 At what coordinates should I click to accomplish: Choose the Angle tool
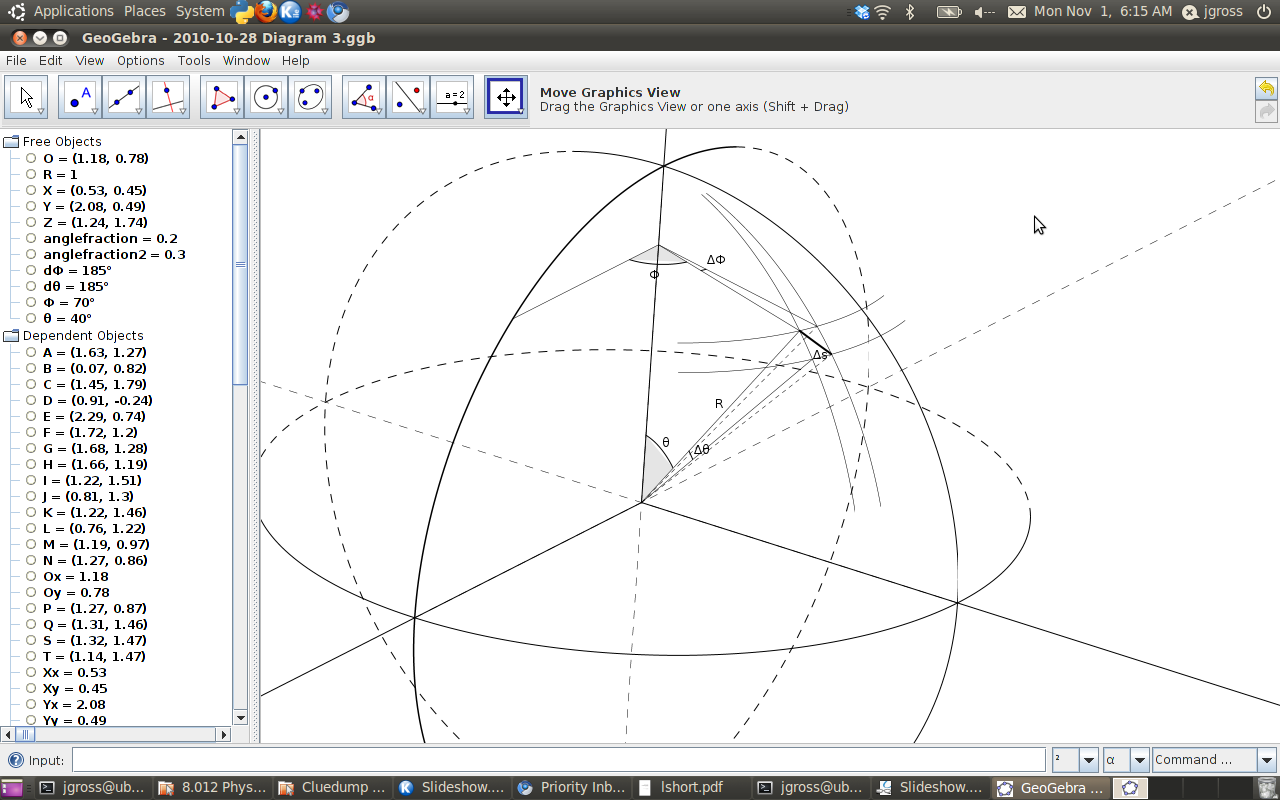tap(364, 97)
